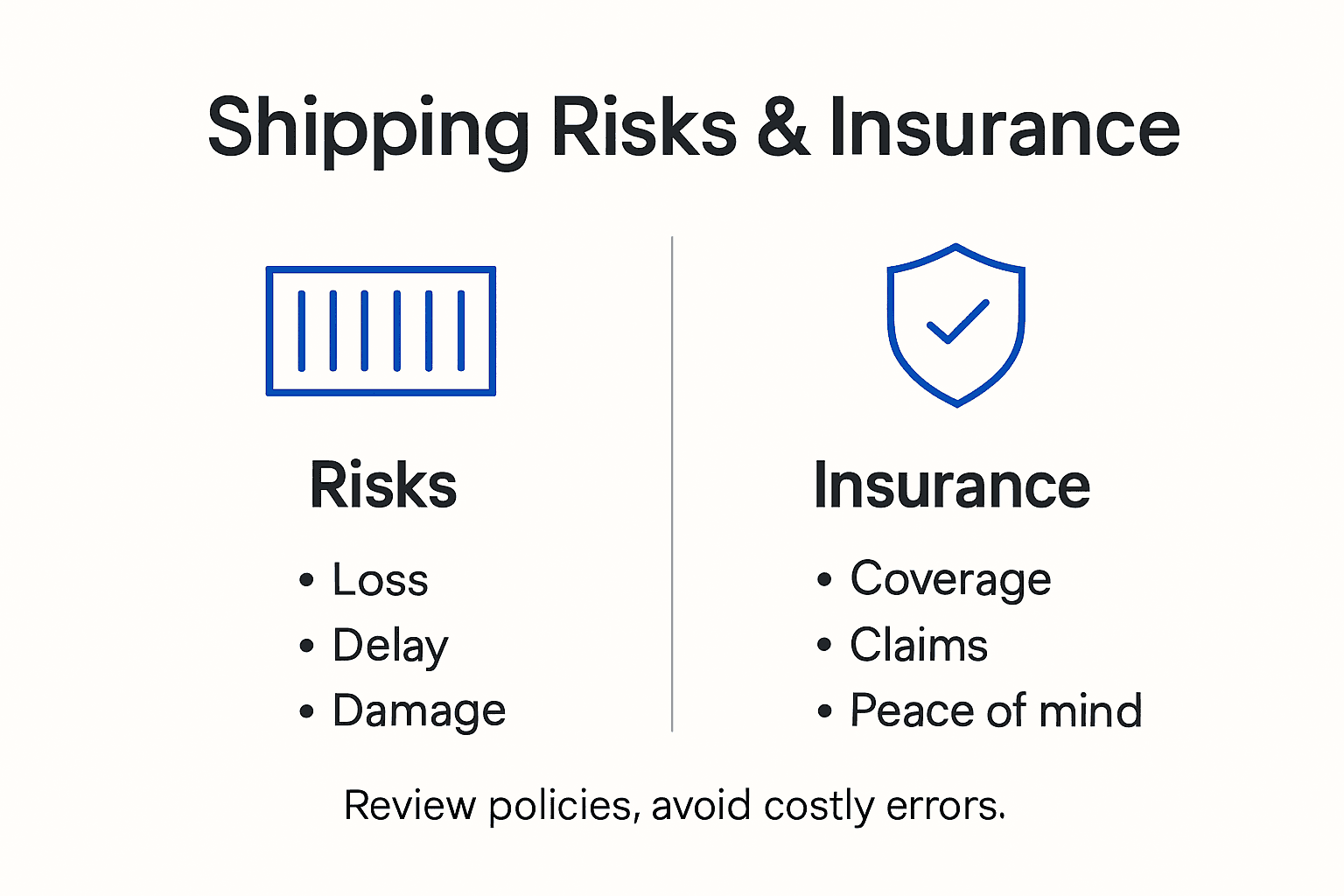Click the bullet dot before "Delay"
Viewport: 1344px width, 896px height.
click(306, 646)
